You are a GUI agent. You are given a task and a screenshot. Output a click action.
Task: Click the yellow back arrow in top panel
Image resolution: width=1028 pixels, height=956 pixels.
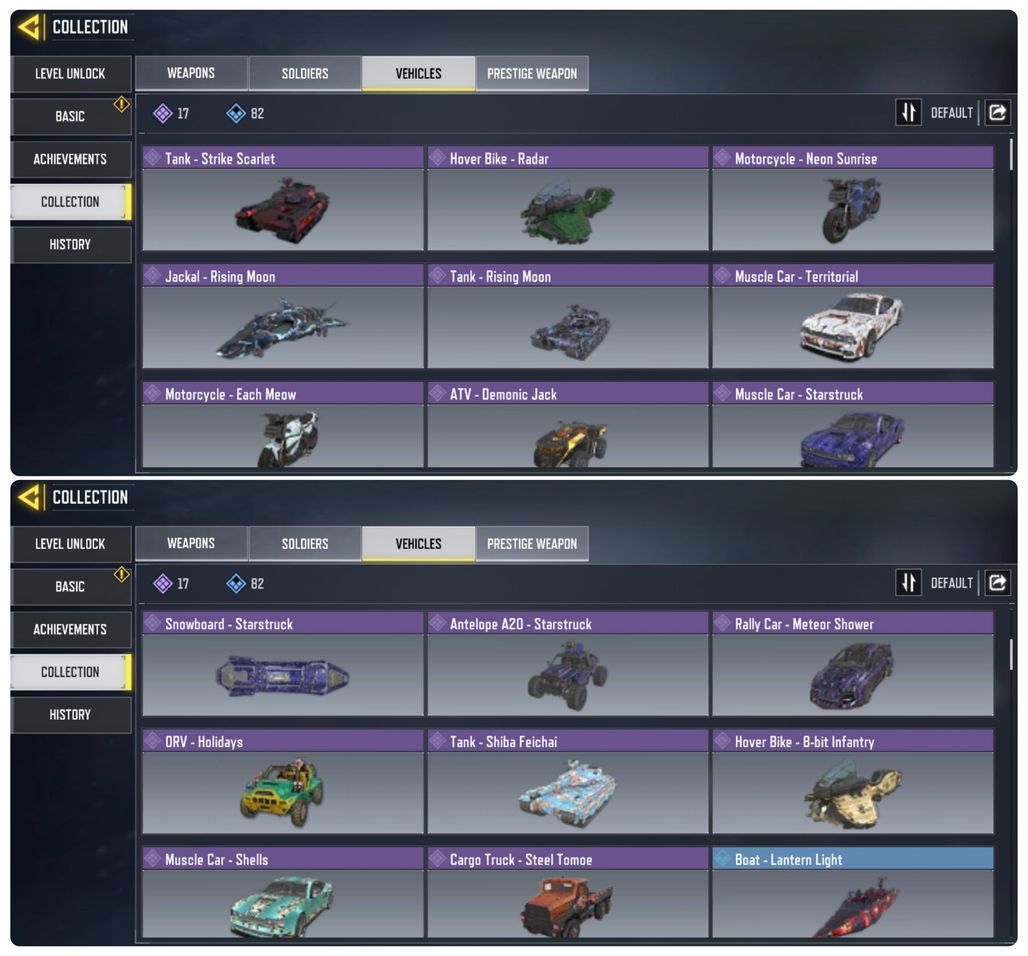pos(30,27)
